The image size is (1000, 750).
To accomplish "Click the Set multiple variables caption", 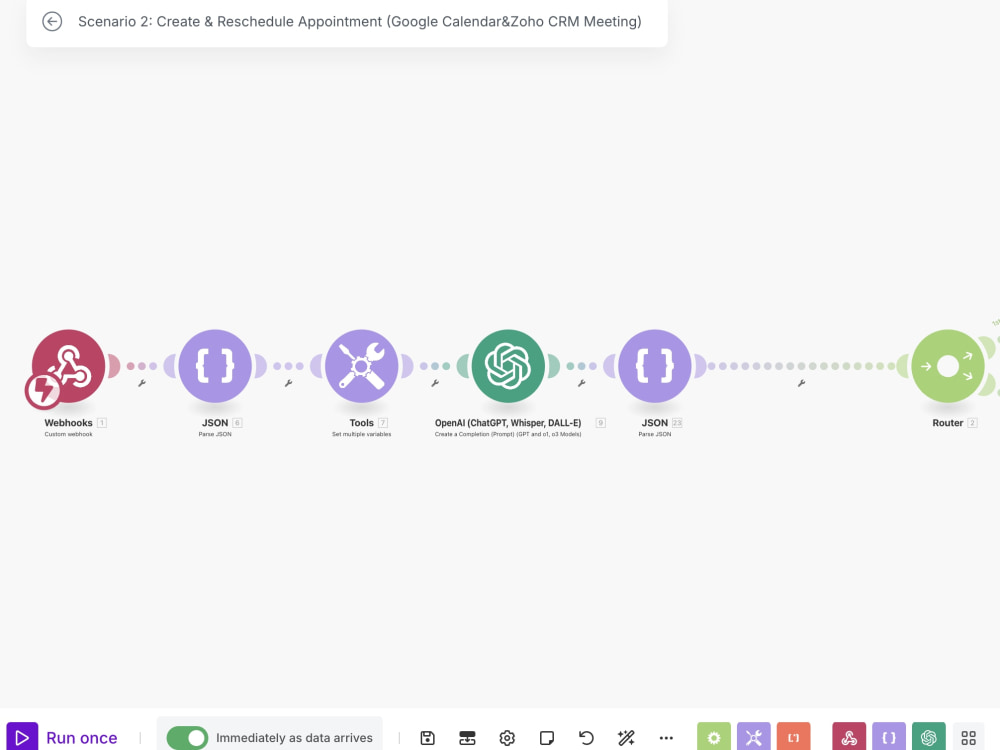I will tap(362, 434).
